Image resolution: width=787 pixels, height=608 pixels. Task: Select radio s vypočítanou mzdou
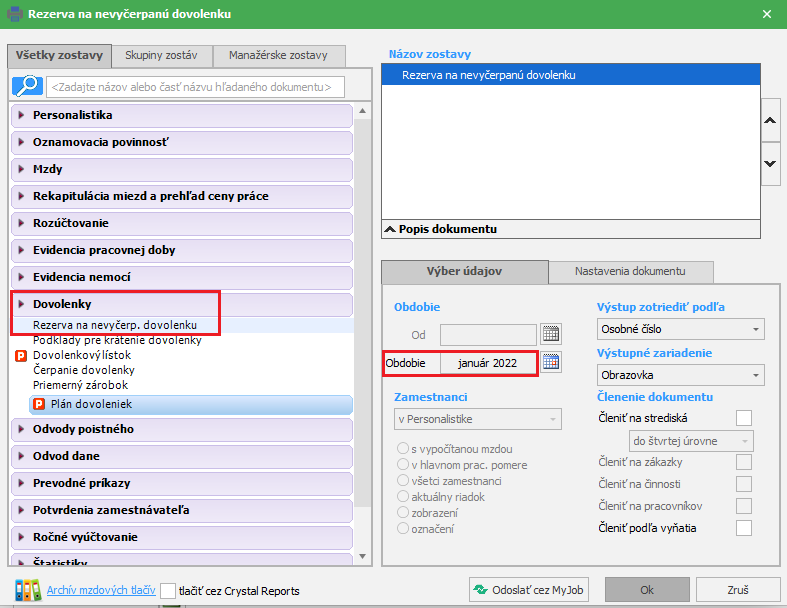coord(403,448)
